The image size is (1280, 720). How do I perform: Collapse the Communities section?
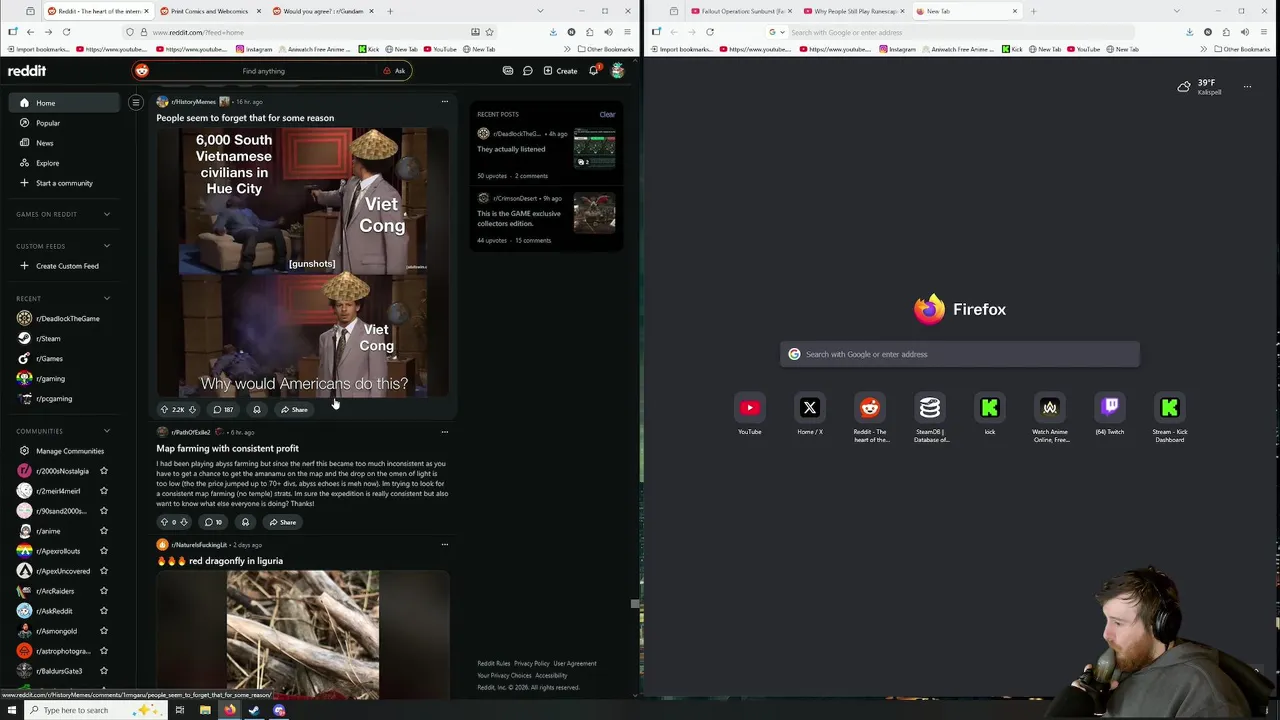point(107,431)
